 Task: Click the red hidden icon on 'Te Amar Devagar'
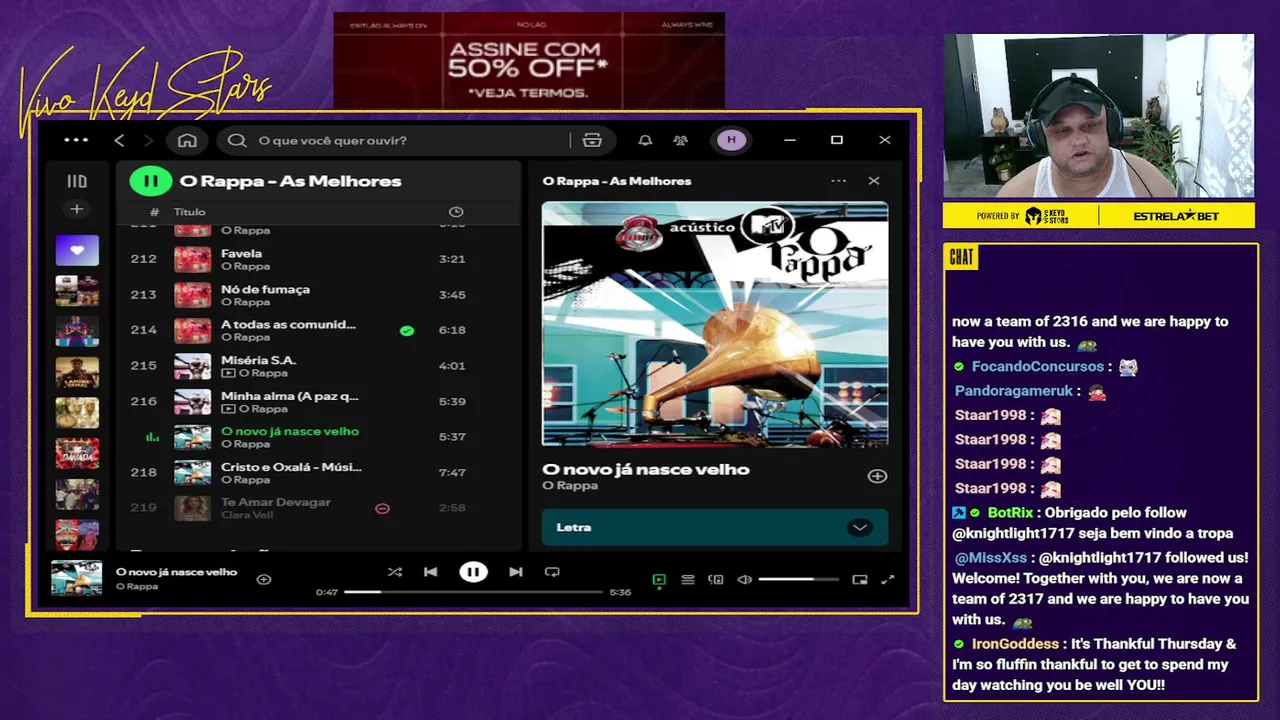pyautogui.click(x=382, y=508)
